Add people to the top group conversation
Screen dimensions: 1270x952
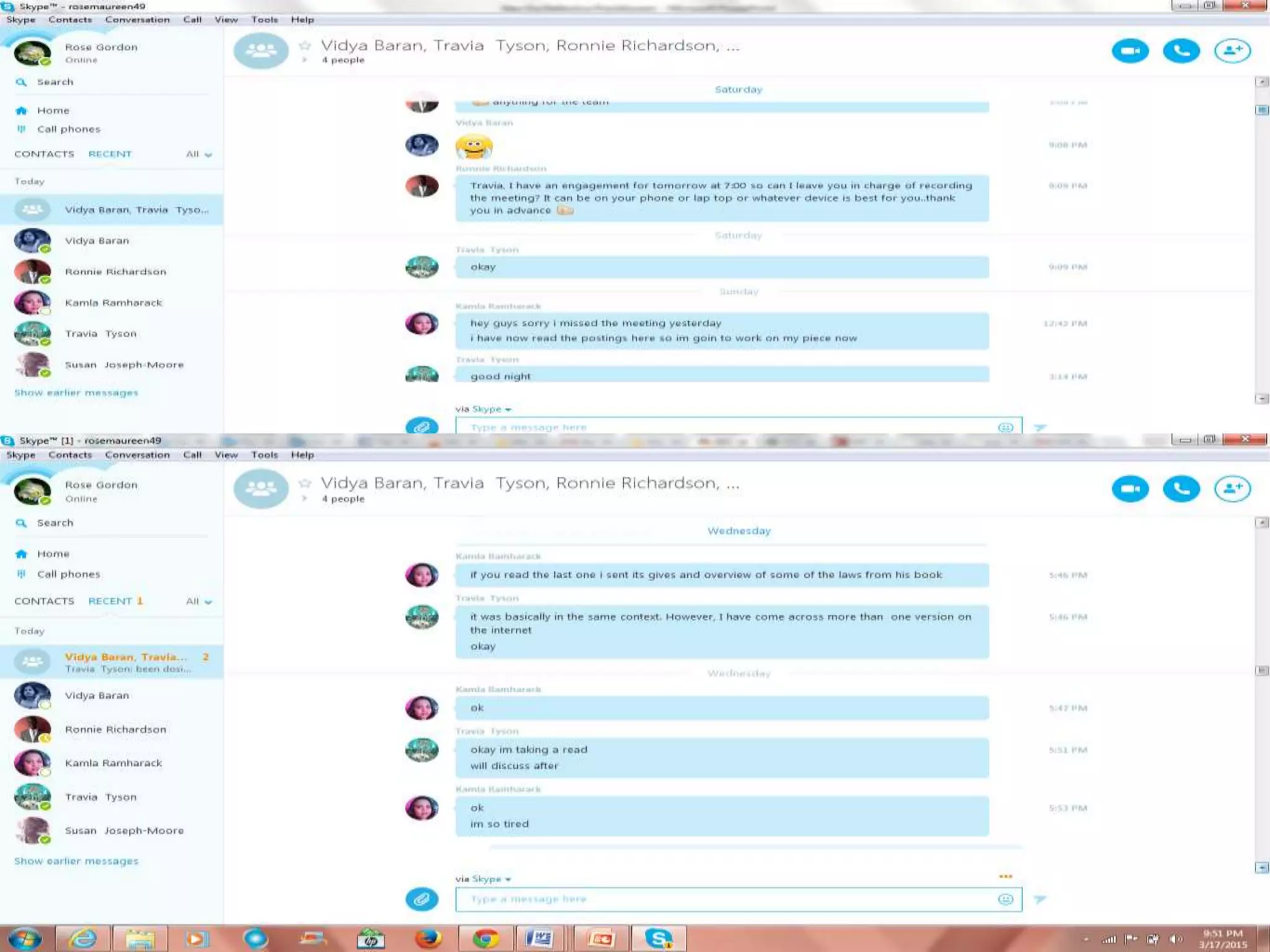tap(1232, 51)
